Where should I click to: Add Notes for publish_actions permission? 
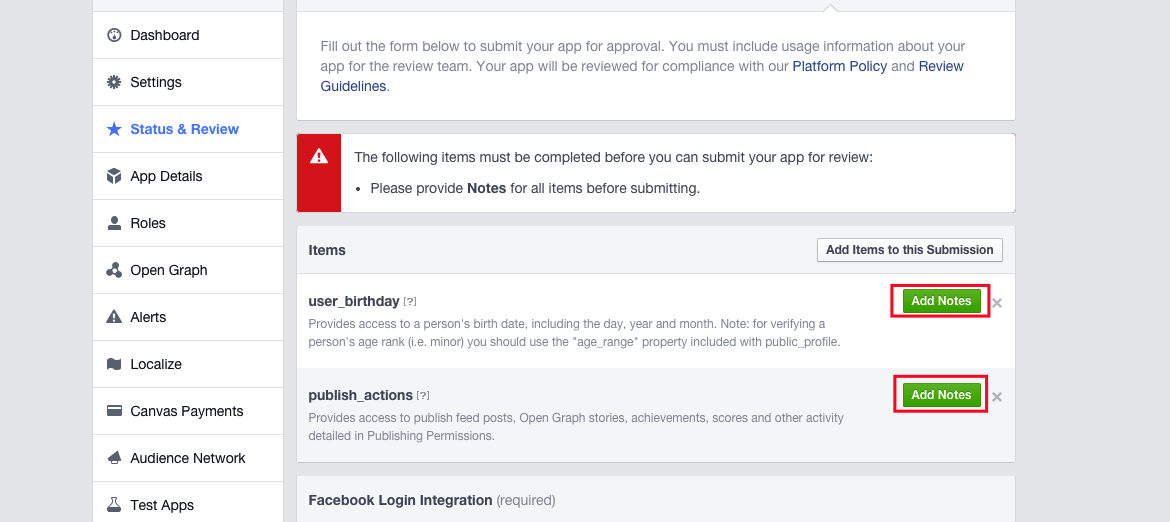click(x=941, y=394)
